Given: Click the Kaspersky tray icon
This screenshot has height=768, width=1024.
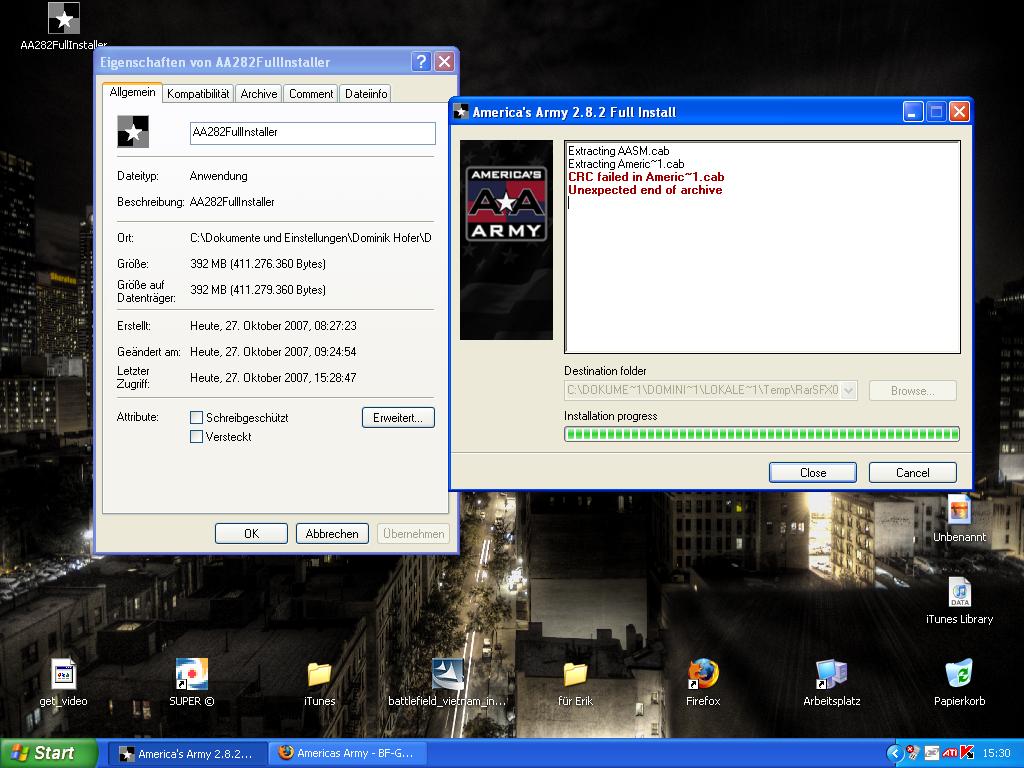Looking at the screenshot, I should 967,753.
